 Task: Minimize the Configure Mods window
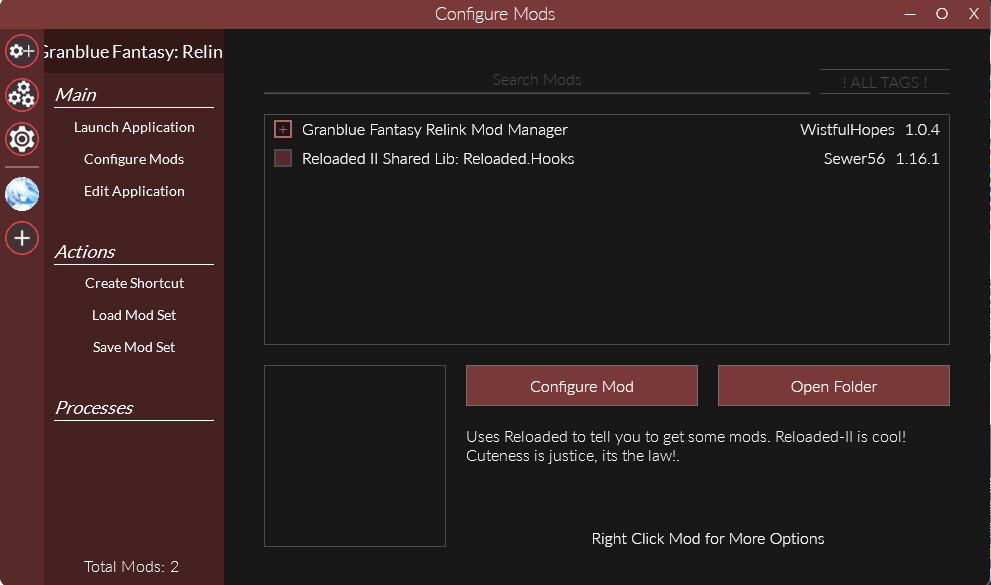tap(910, 14)
